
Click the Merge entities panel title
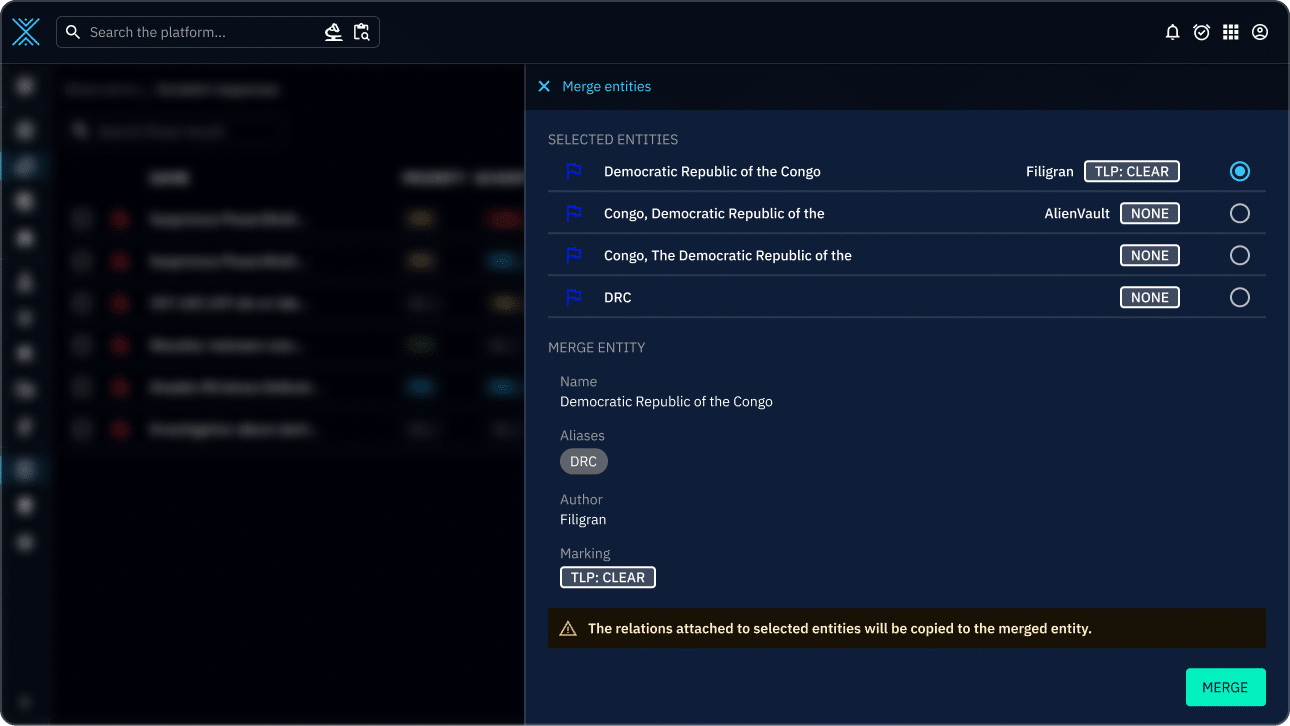point(606,87)
